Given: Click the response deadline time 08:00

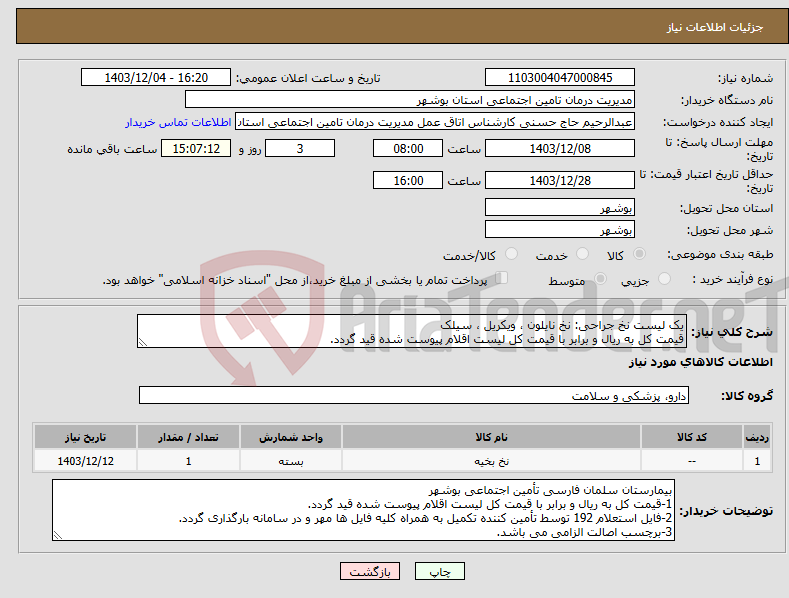Looking at the screenshot, I should tap(408, 148).
